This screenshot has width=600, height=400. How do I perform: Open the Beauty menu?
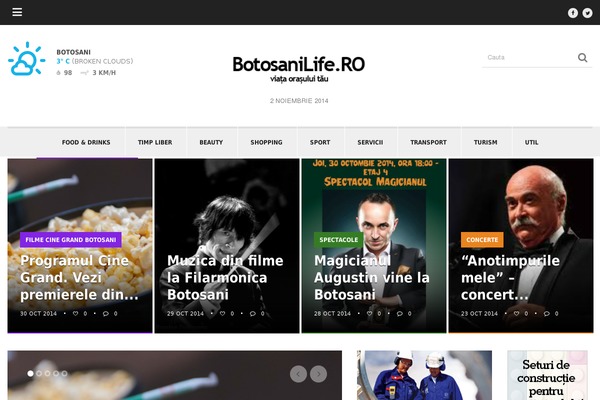[x=211, y=142]
